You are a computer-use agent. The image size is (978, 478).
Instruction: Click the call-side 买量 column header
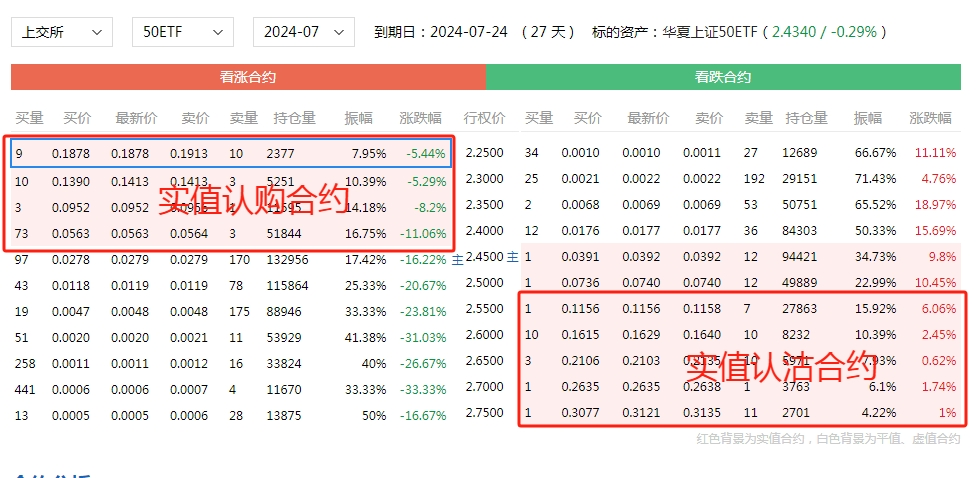pos(29,117)
